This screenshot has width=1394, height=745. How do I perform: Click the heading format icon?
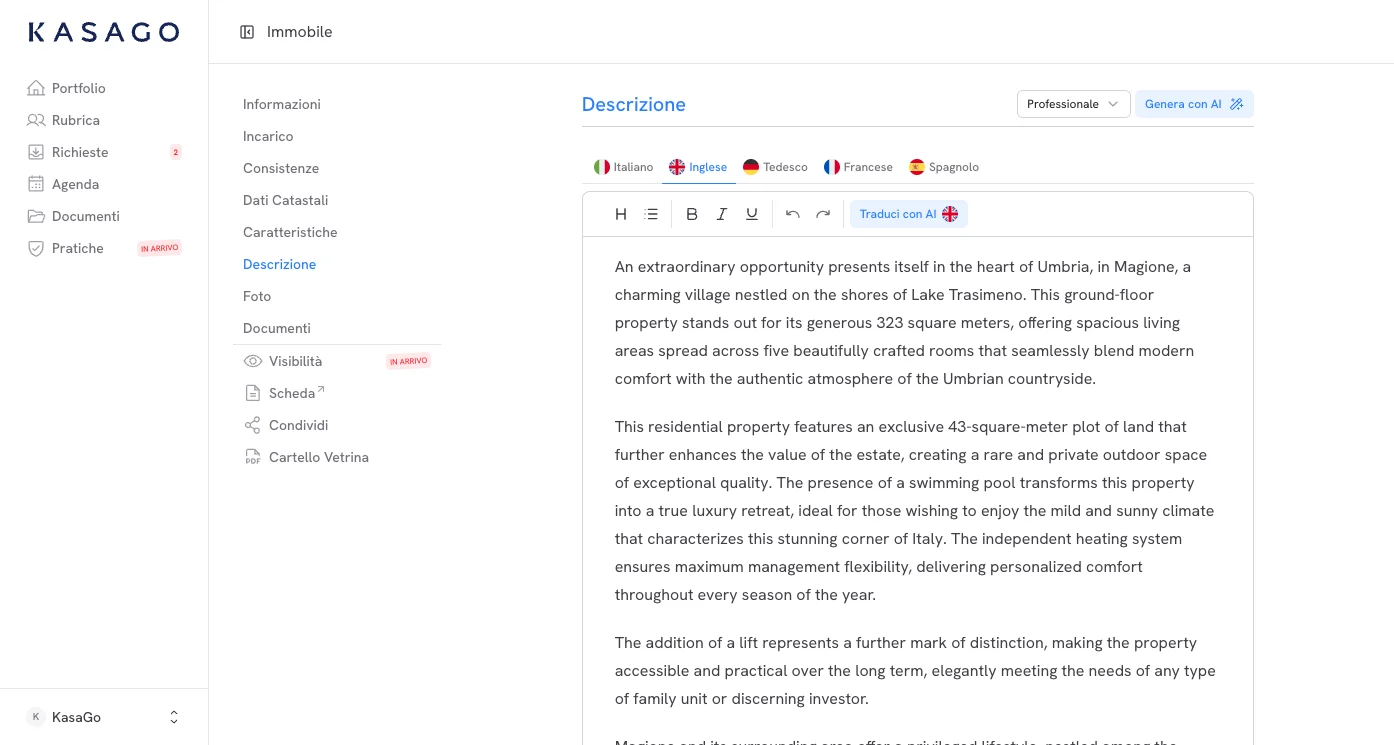621,214
